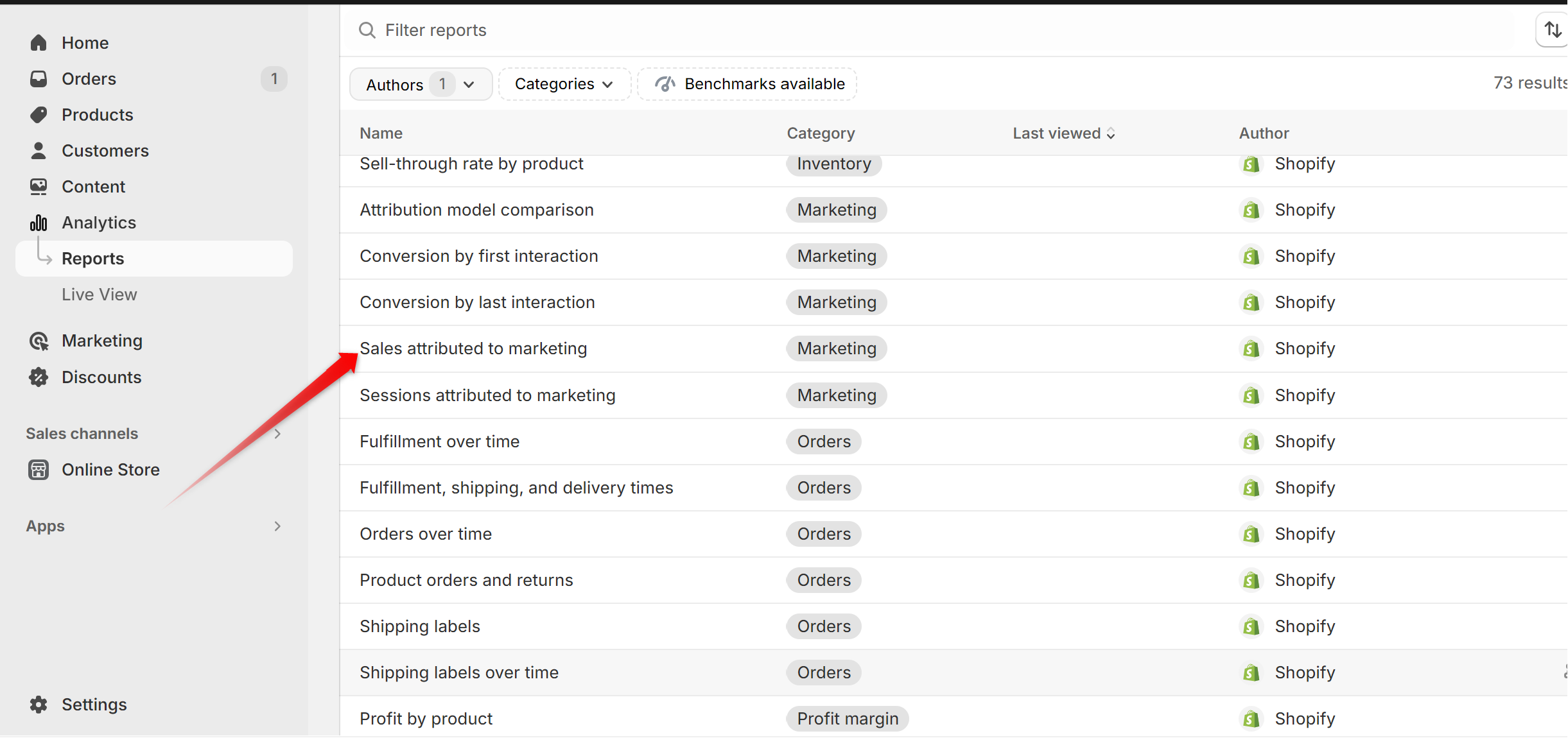Open the Marketing section in sidebar
This screenshot has width=1568, height=738.
(102, 341)
